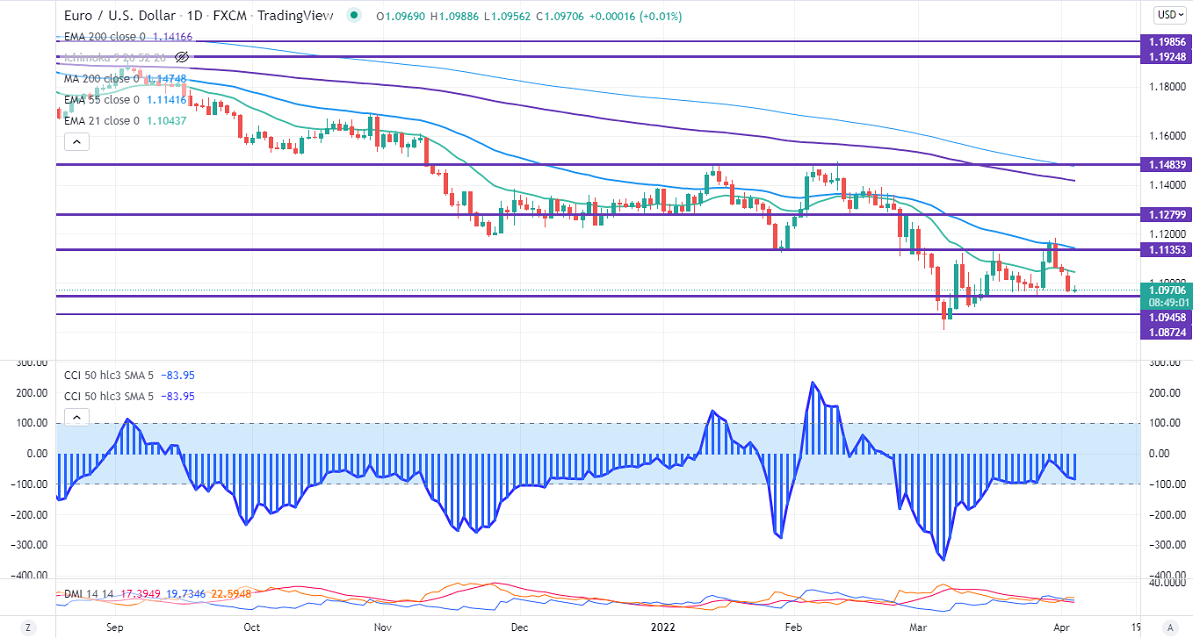Click the 1.16000 price axis tick

click(1166, 136)
